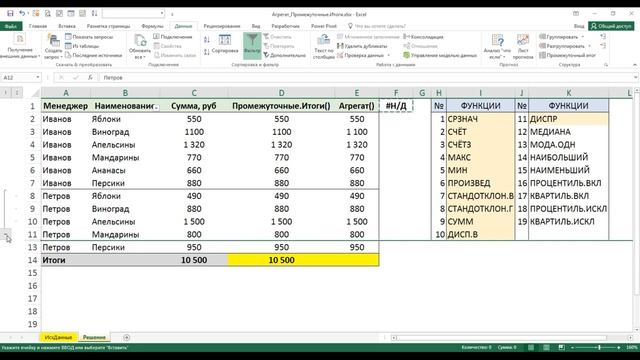Click the Save icon in quick access toolbar
640x360 pixels.
click(x=11, y=13)
